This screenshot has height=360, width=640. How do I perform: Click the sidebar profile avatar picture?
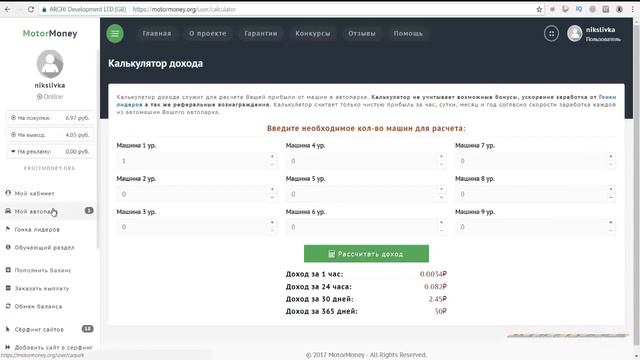pos(50,64)
